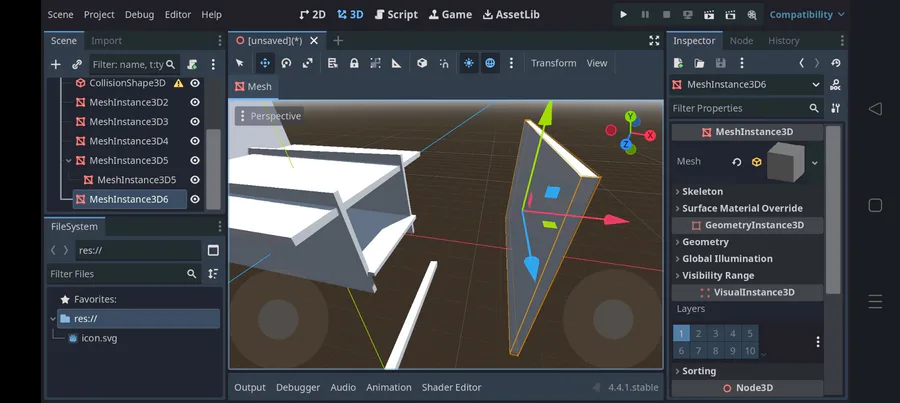The width and height of the screenshot is (900, 403).
Task: Run the current scene clapperboard icon
Action: coord(709,14)
